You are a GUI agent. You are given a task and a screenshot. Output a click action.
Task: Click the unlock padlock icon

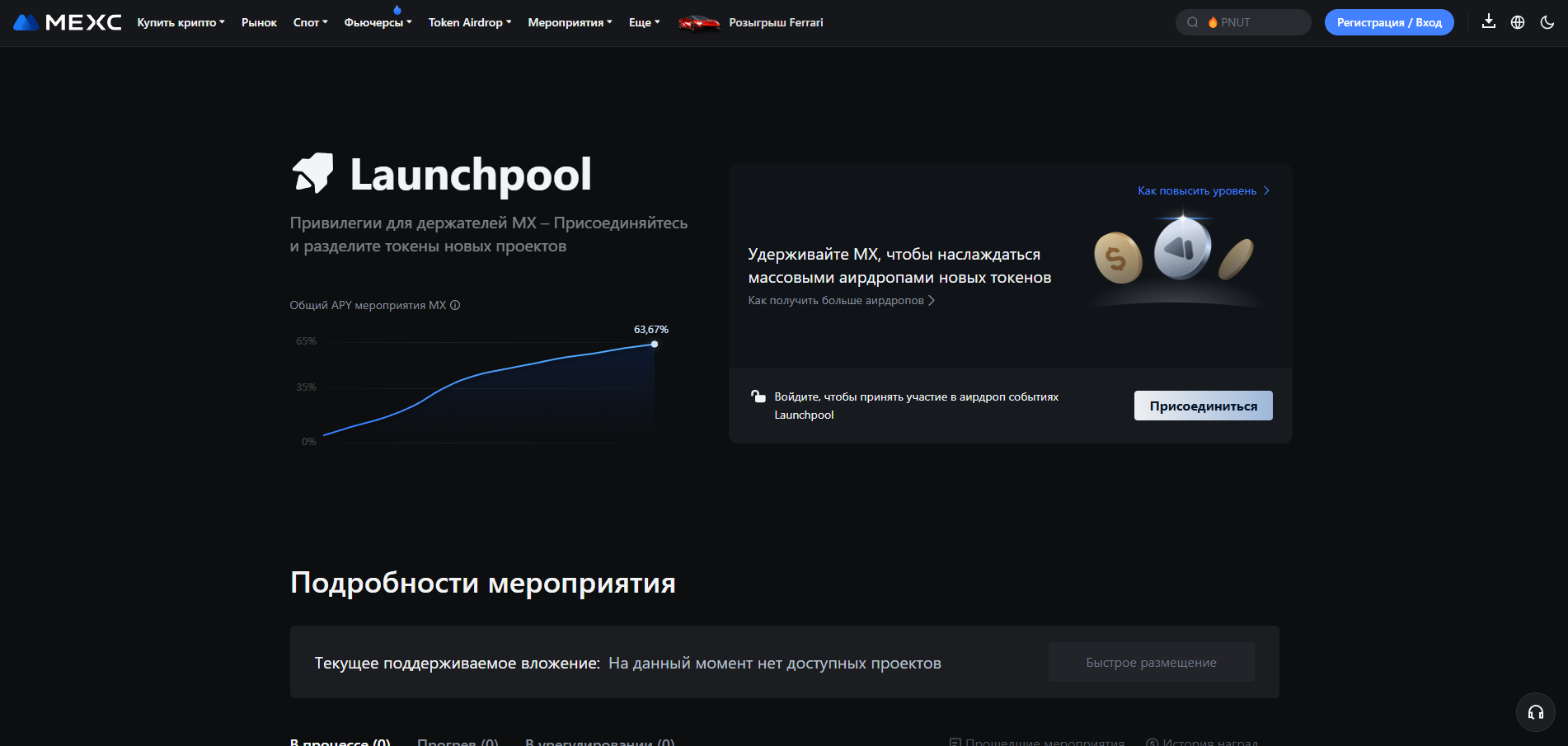(758, 396)
